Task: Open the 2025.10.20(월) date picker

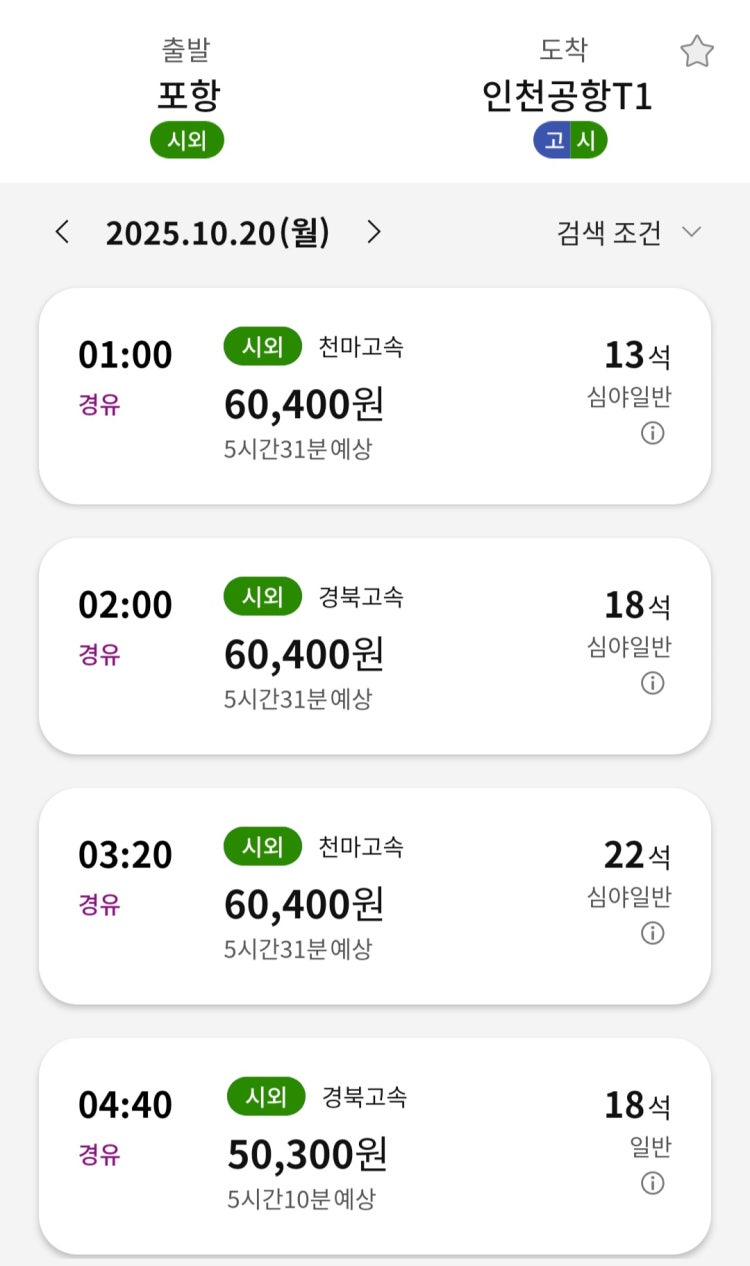Action: (217, 233)
